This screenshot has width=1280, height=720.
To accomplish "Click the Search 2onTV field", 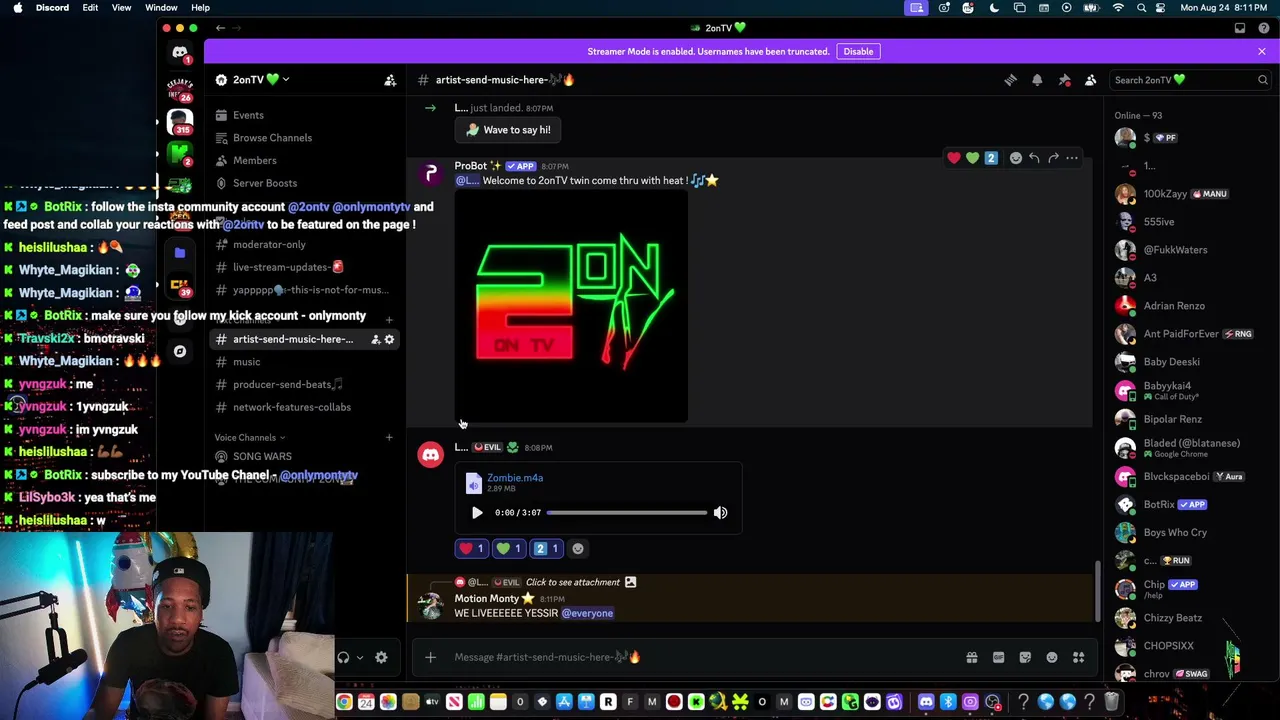I will (x=1190, y=80).
